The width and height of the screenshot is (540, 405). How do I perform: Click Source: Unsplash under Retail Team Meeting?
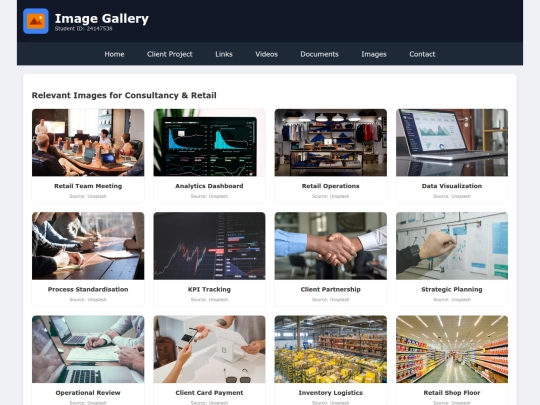point(88,196)
